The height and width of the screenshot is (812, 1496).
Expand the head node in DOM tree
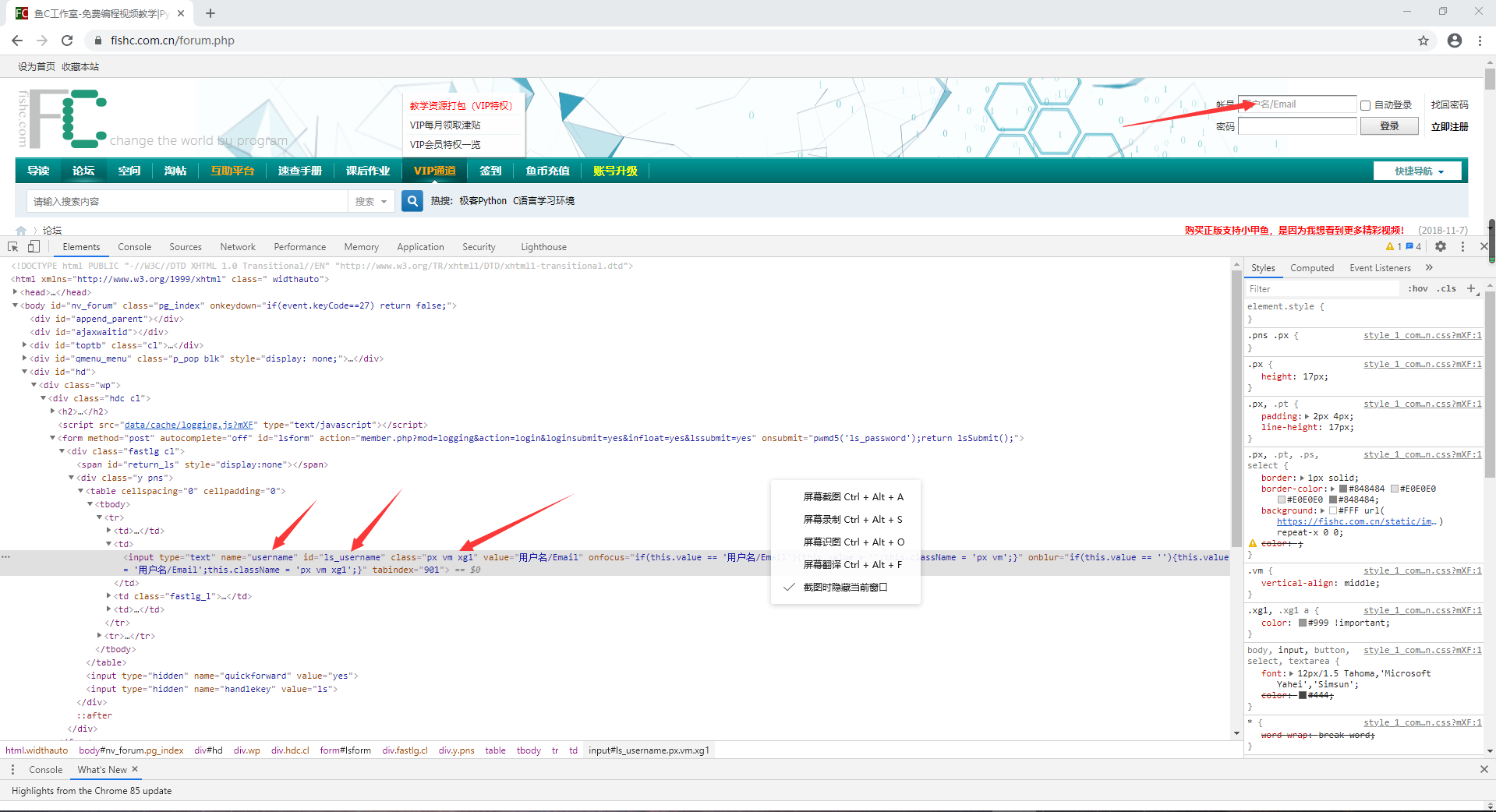(x=15, y=292)
